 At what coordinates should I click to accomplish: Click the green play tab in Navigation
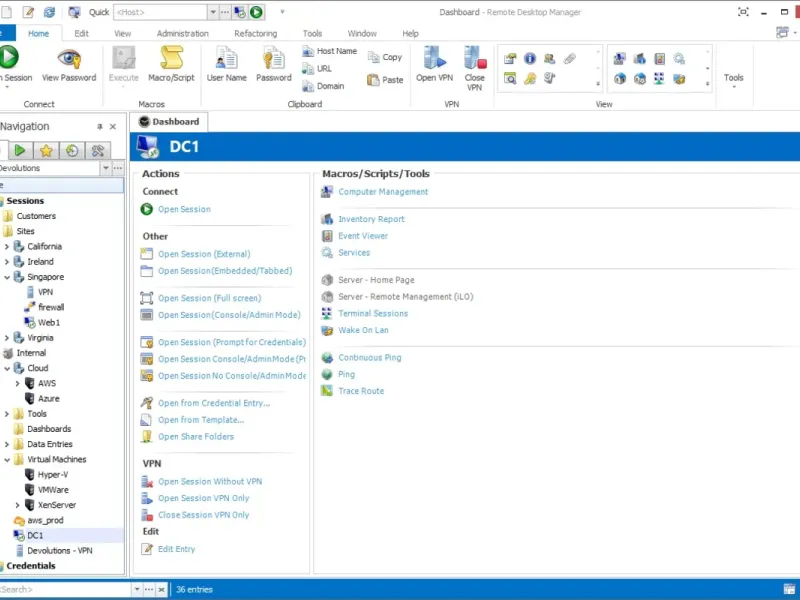point(20,150)
